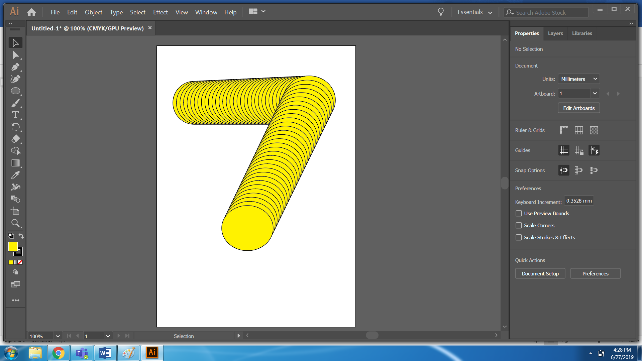Set paint to None swatch
This screenshot has height=361, width=642.
(20, 262)
